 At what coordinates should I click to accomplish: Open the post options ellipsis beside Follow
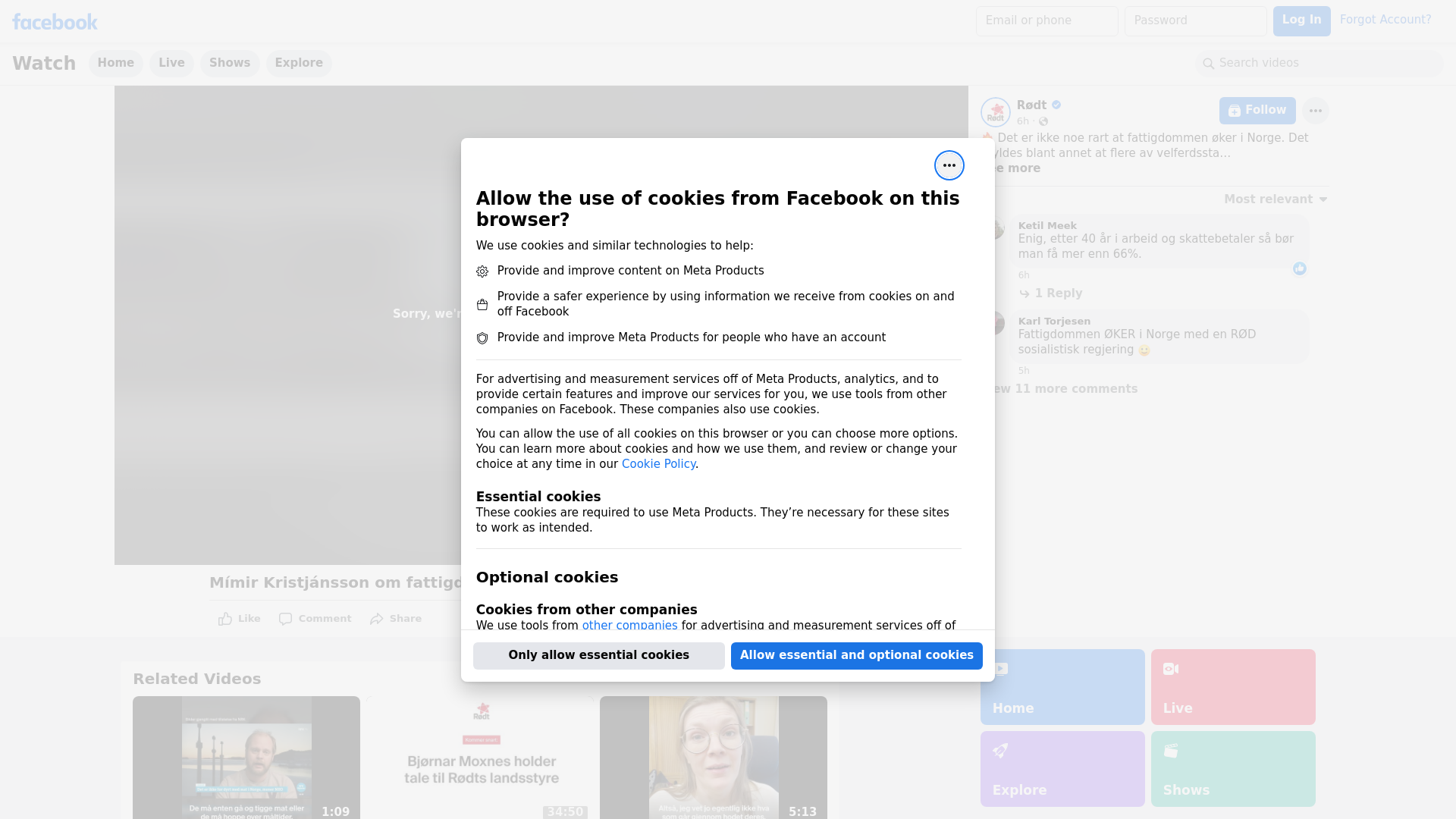tap(1315, 111)
